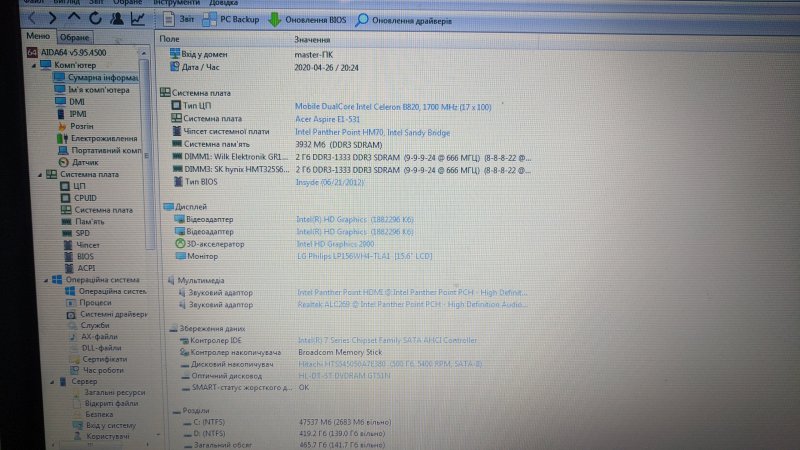This screenshot has width=800, height=450.
Task: Open the user manager icon in toolbar
Action: (118, 18)
